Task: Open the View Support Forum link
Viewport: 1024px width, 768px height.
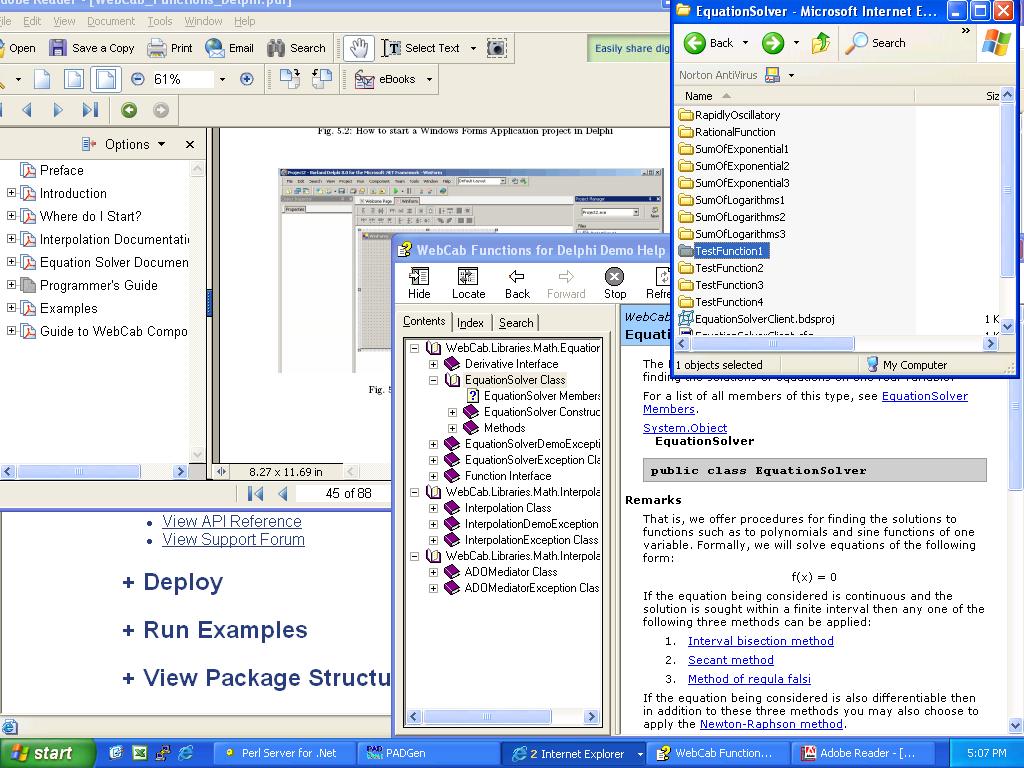Action: click(x=233, y=539)
